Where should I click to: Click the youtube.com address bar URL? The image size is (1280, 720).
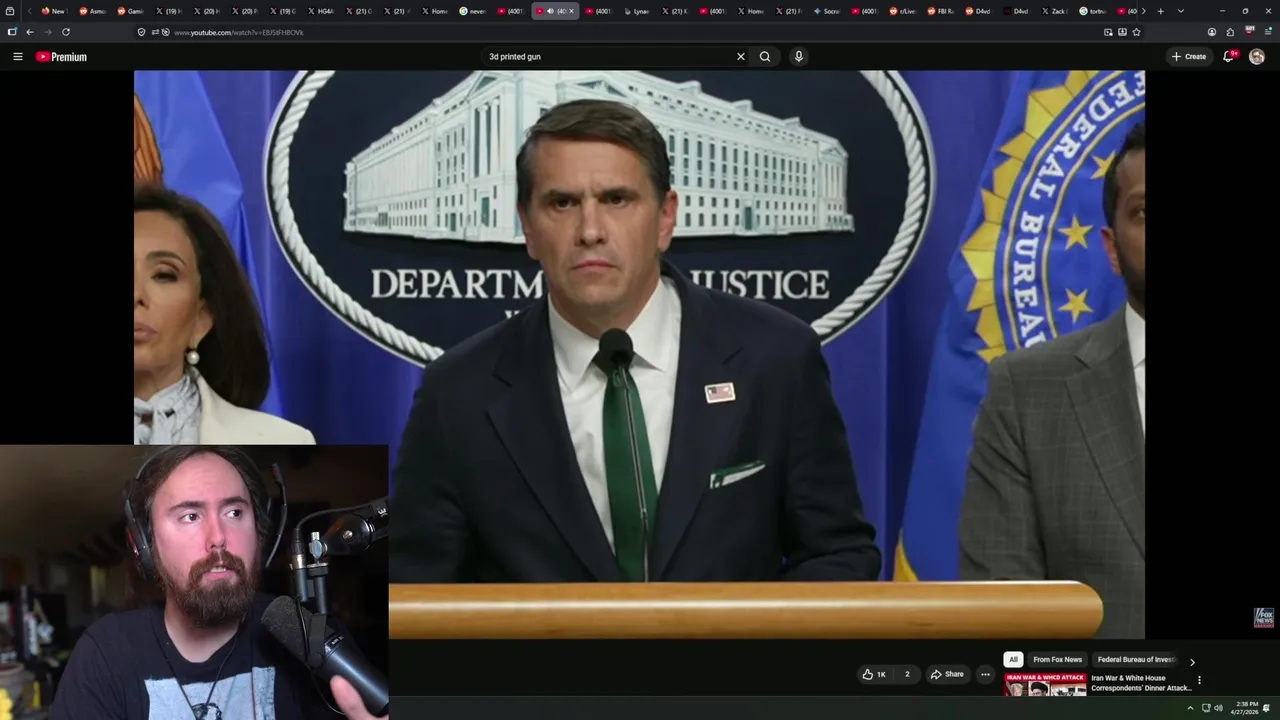pos(238,33)
